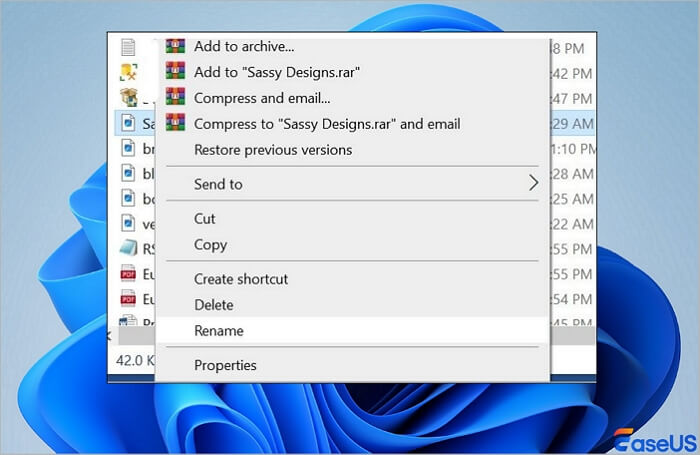Click the notebook icon in the row starting "RS"
The width and height of the screenshot is (700, 455).
click(129, 248)
